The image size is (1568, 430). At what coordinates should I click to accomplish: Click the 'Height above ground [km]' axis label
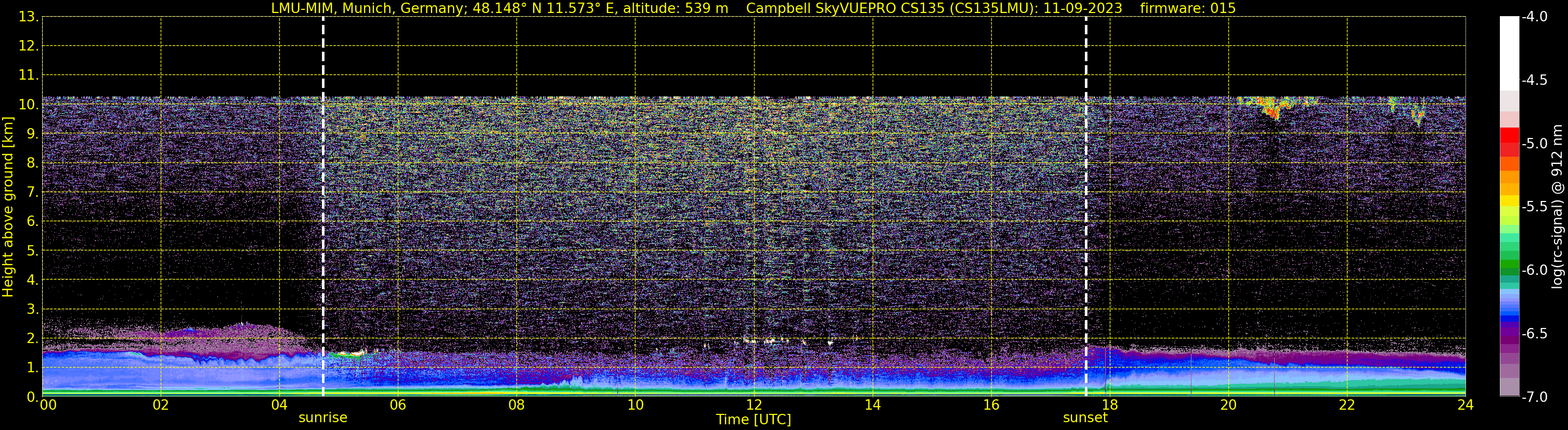(8, 207)
